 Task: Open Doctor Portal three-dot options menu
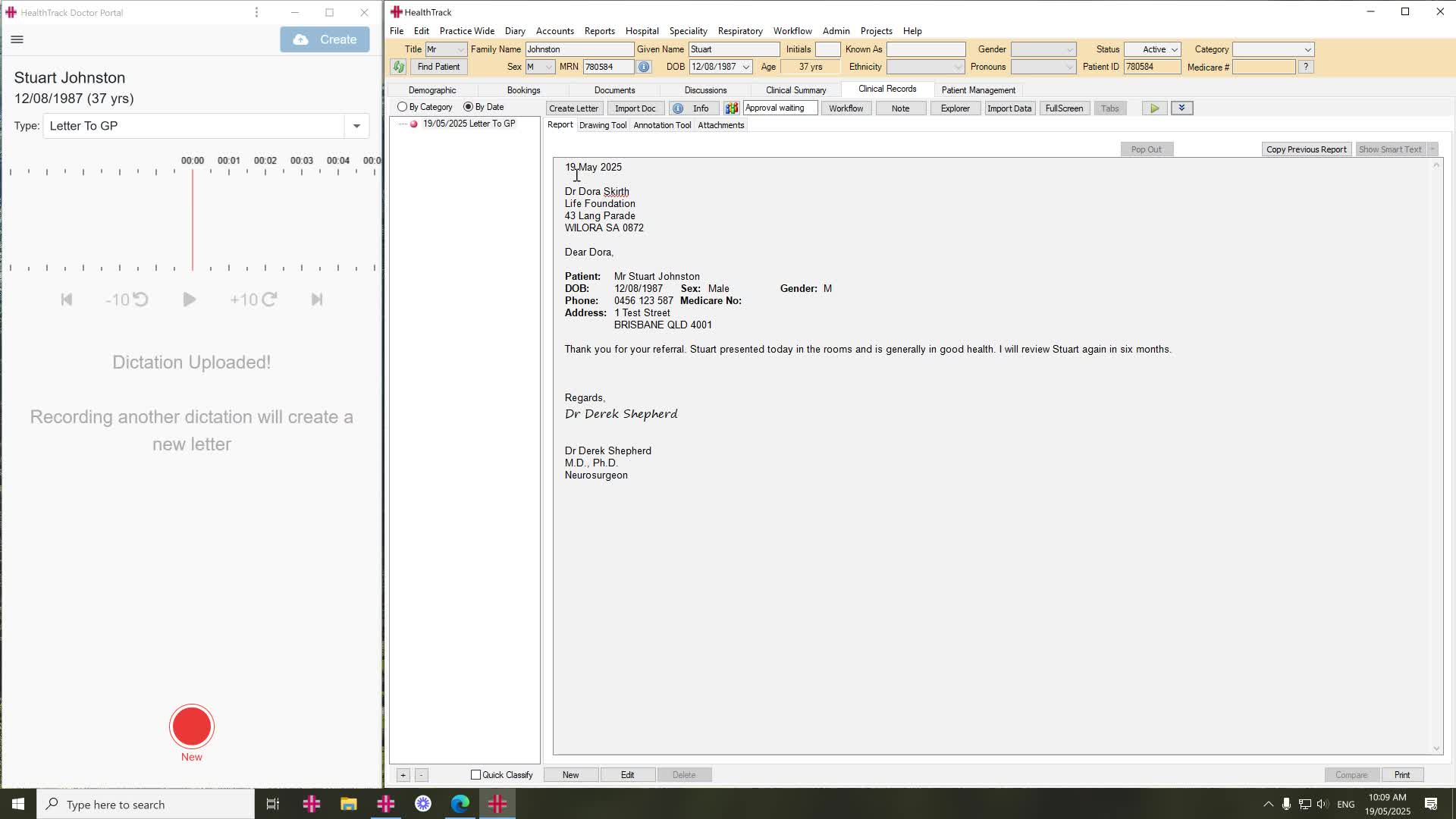point(256,12)
